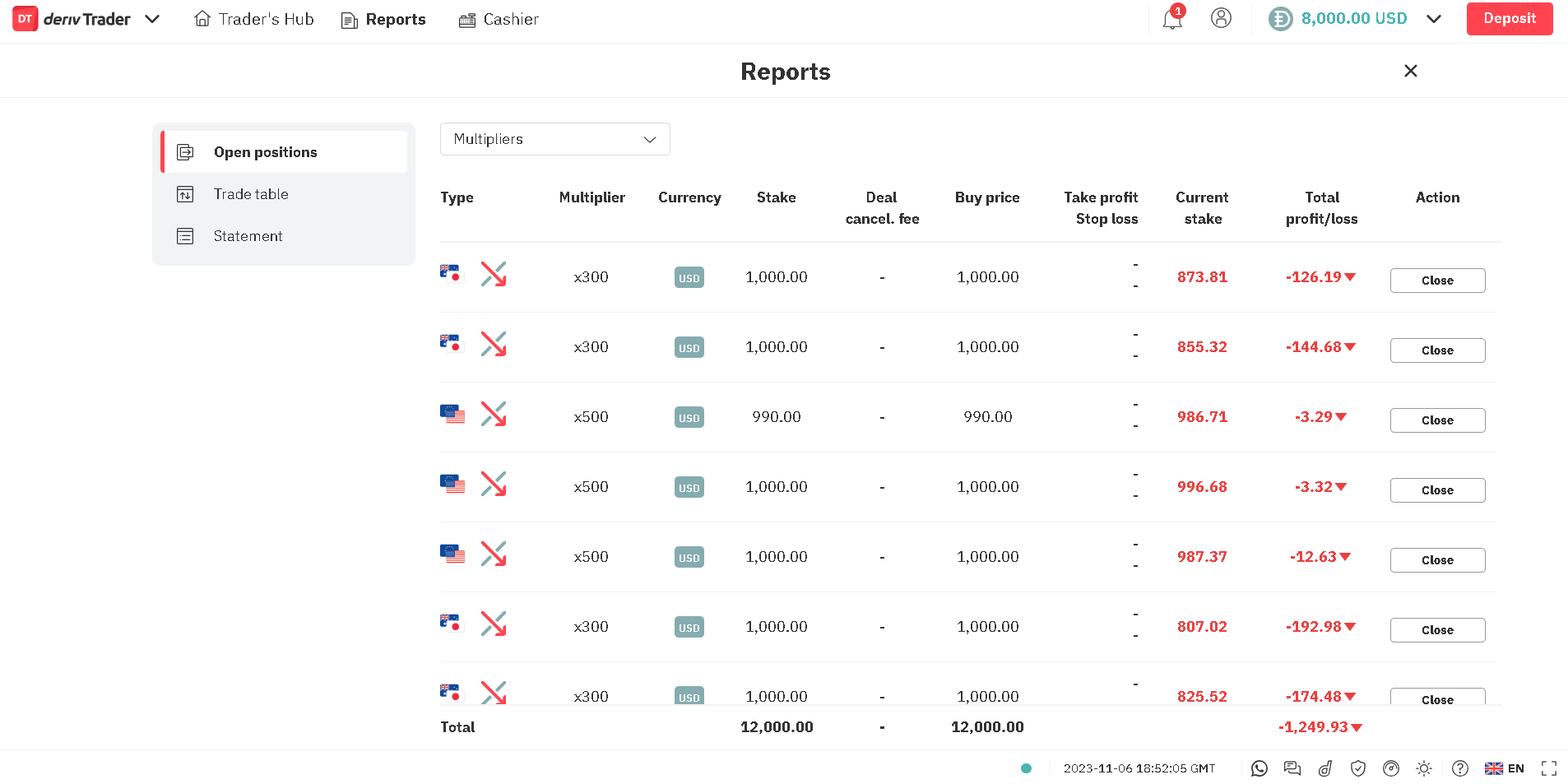Viewport: 1568px width, 784px height.
Task: Open the notifications bell
Action: click(1171, 19)
